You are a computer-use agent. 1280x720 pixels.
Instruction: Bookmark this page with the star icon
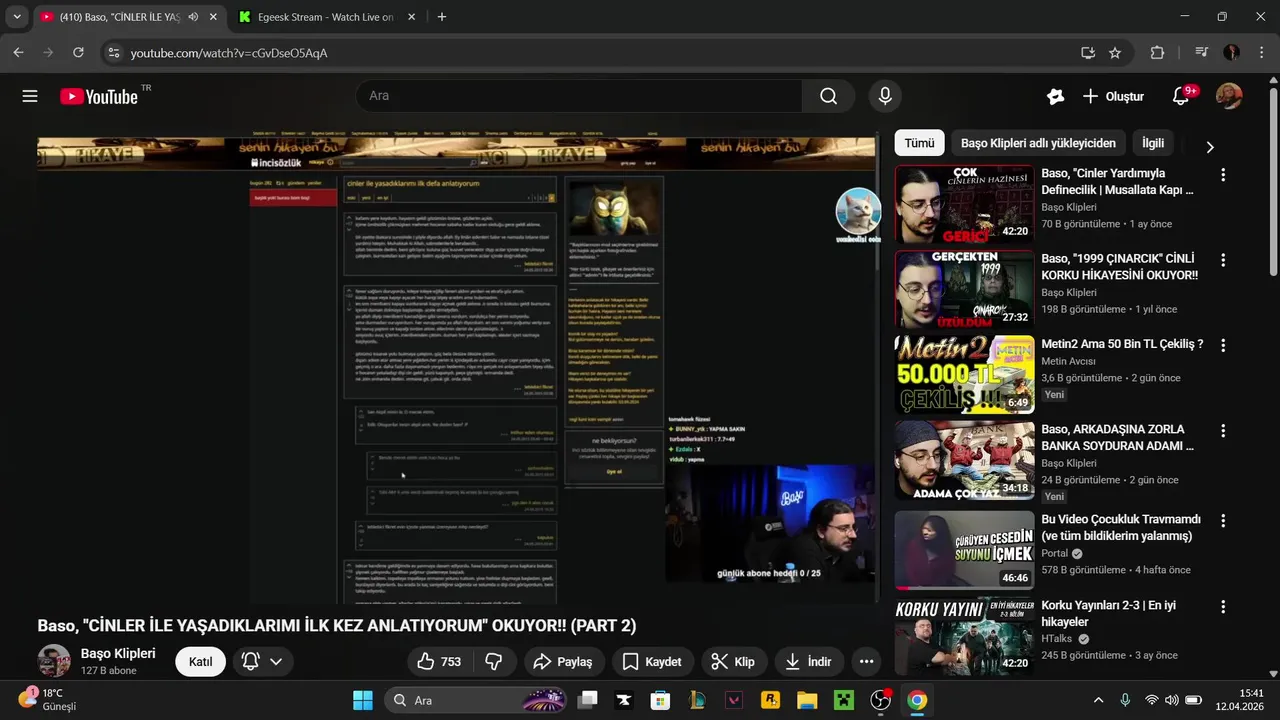[x=1115, y=53]
